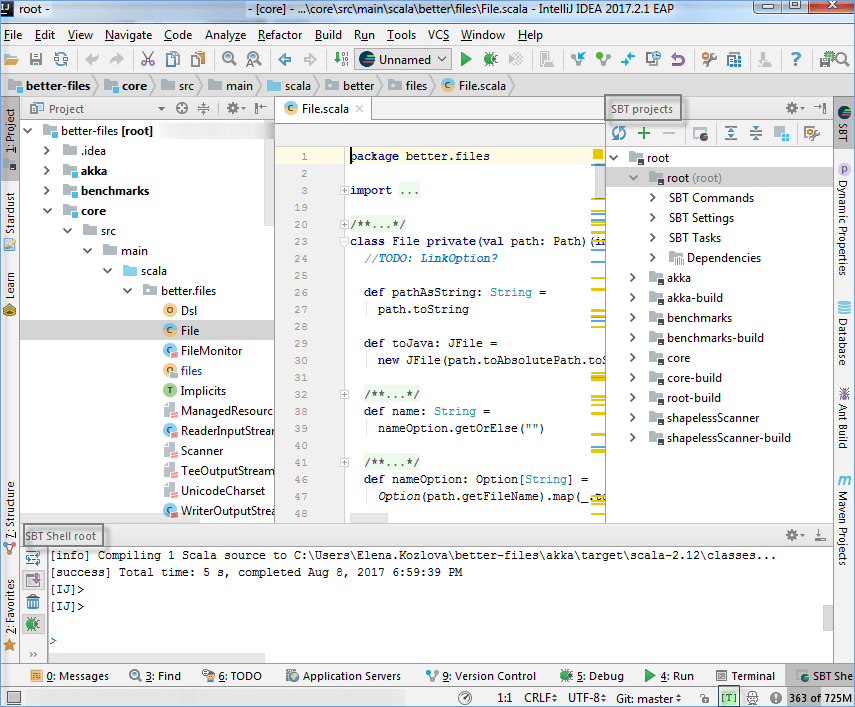The image size is (855, 707).
Task: Toggle the Z: Structure side tool window
Action: click(x=10, y=516)
